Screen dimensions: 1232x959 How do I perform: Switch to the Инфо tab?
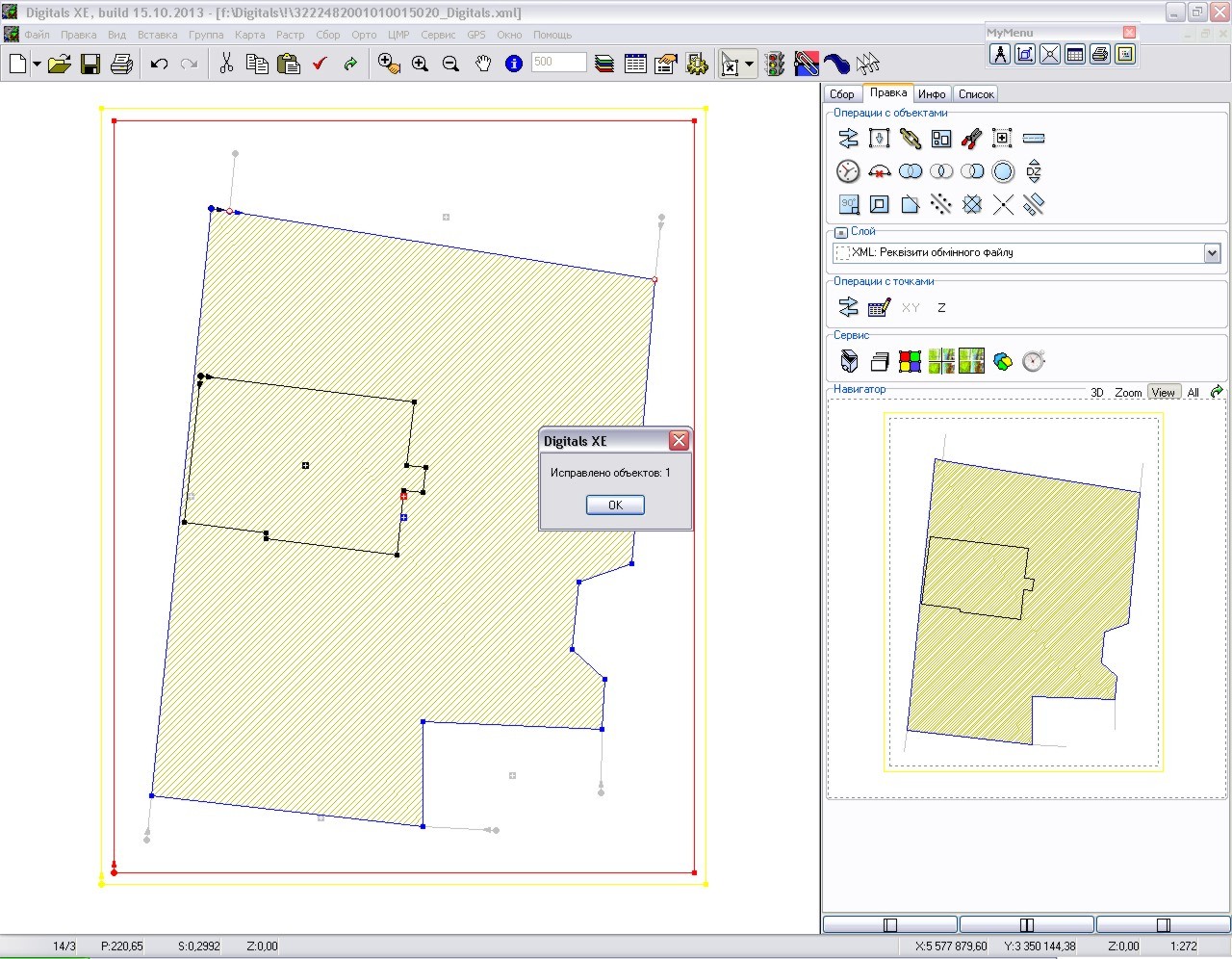932,94
